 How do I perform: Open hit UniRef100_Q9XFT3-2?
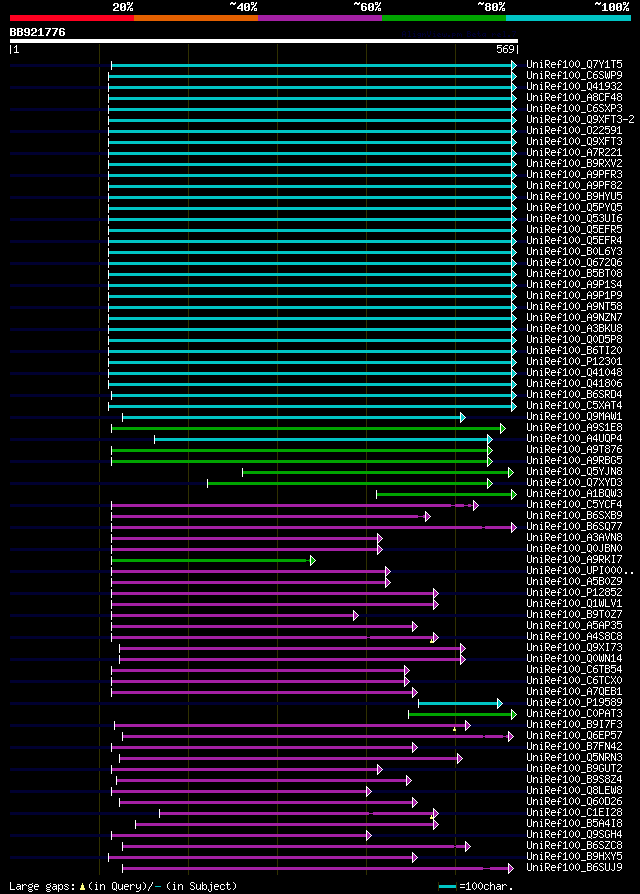click(x=580, y=120)
